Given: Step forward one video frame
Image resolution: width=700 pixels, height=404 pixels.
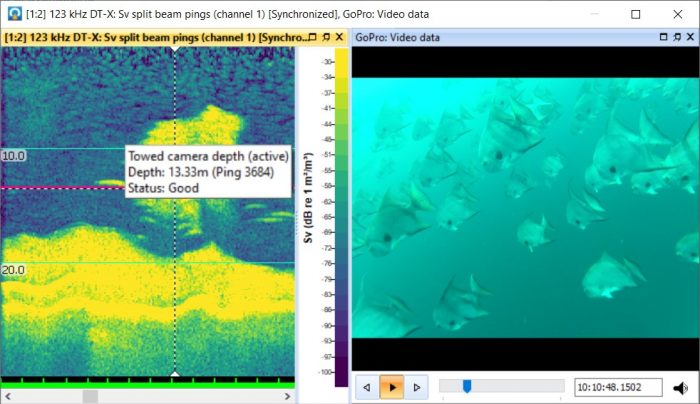Looking at the screenshot, I should [418, 387].
